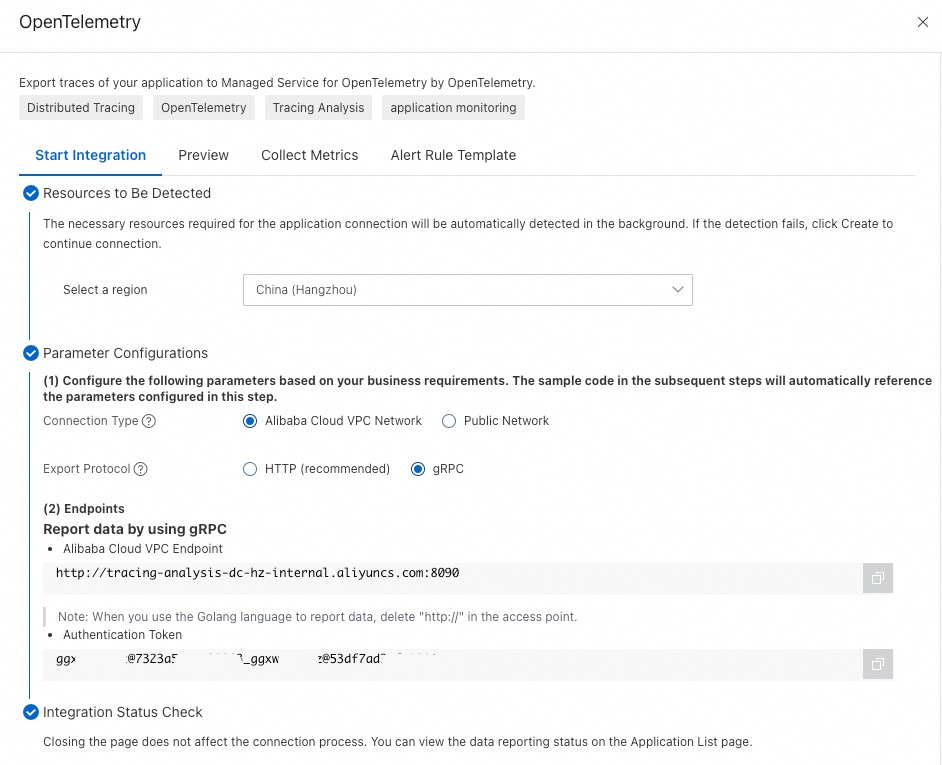Click the Resources to Be Detected checkmark icon

coord(30,193)
